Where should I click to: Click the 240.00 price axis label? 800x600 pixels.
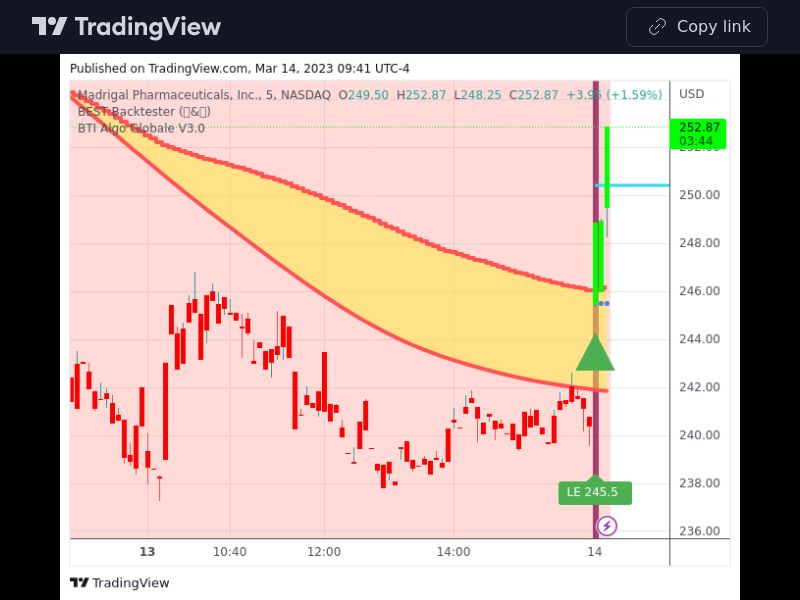click(x=699, y=435)
